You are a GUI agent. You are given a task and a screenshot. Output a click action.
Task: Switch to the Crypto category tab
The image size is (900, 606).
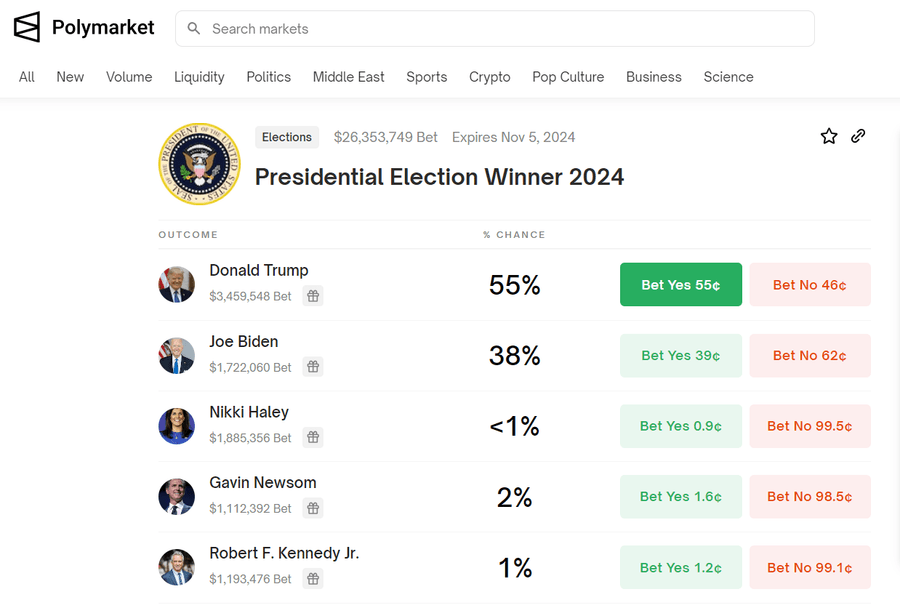[x=490, y=77]
